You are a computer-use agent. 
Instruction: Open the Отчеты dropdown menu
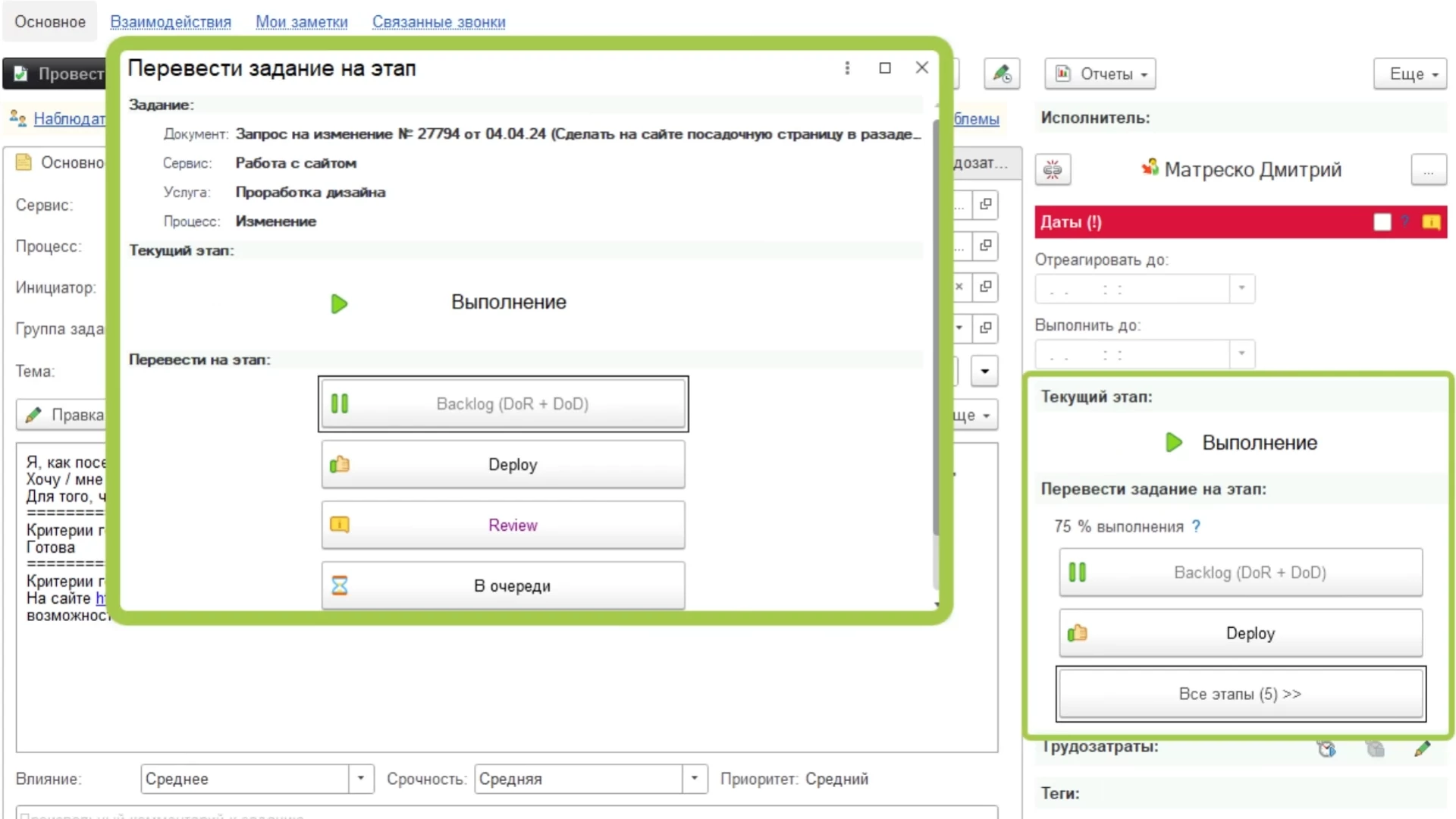click(x=1100, y=74)
